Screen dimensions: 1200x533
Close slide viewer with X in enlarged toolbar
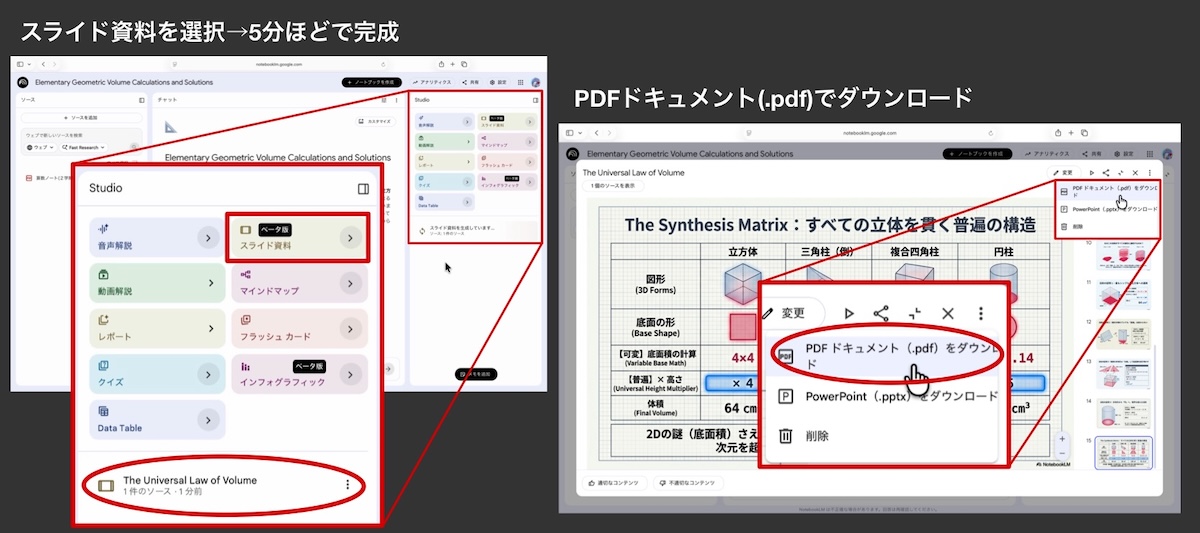pos(948,313)
